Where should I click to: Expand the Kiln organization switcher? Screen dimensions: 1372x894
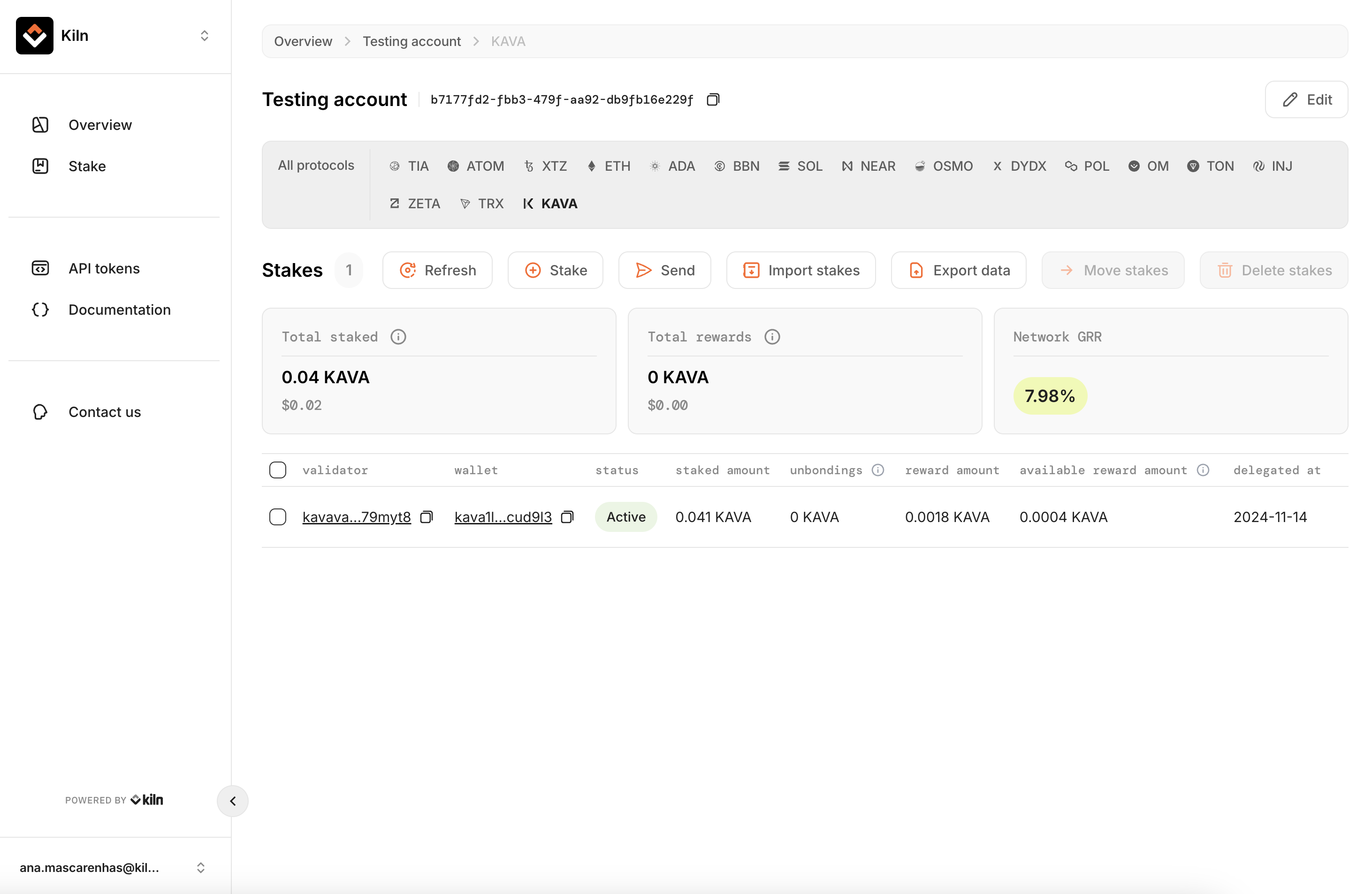tap(204, 36)
